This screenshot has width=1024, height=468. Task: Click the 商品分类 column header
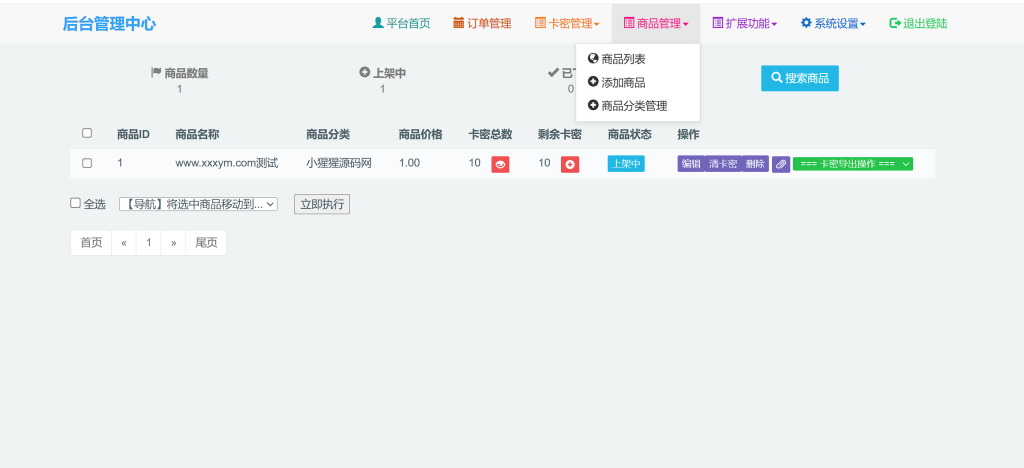(328, 134)
